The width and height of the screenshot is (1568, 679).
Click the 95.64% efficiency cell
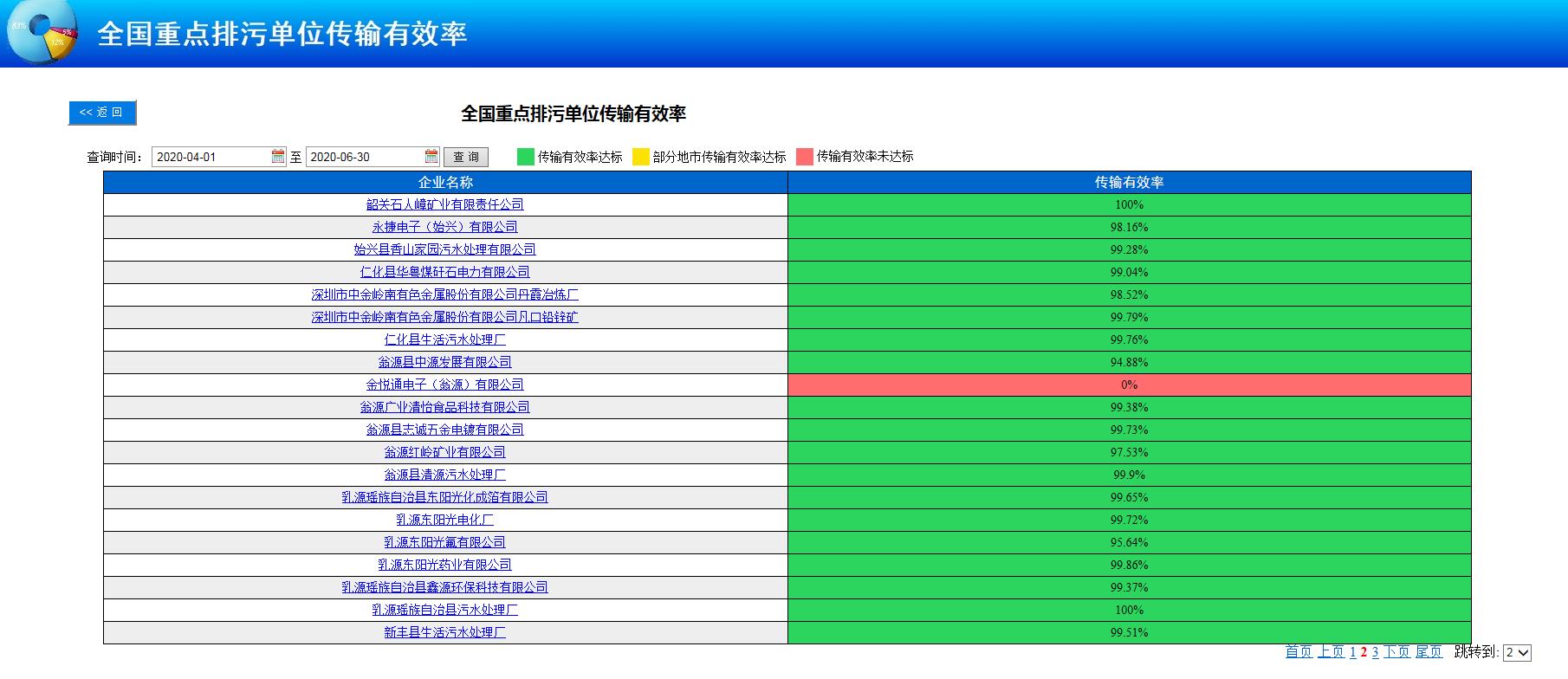1130,542
